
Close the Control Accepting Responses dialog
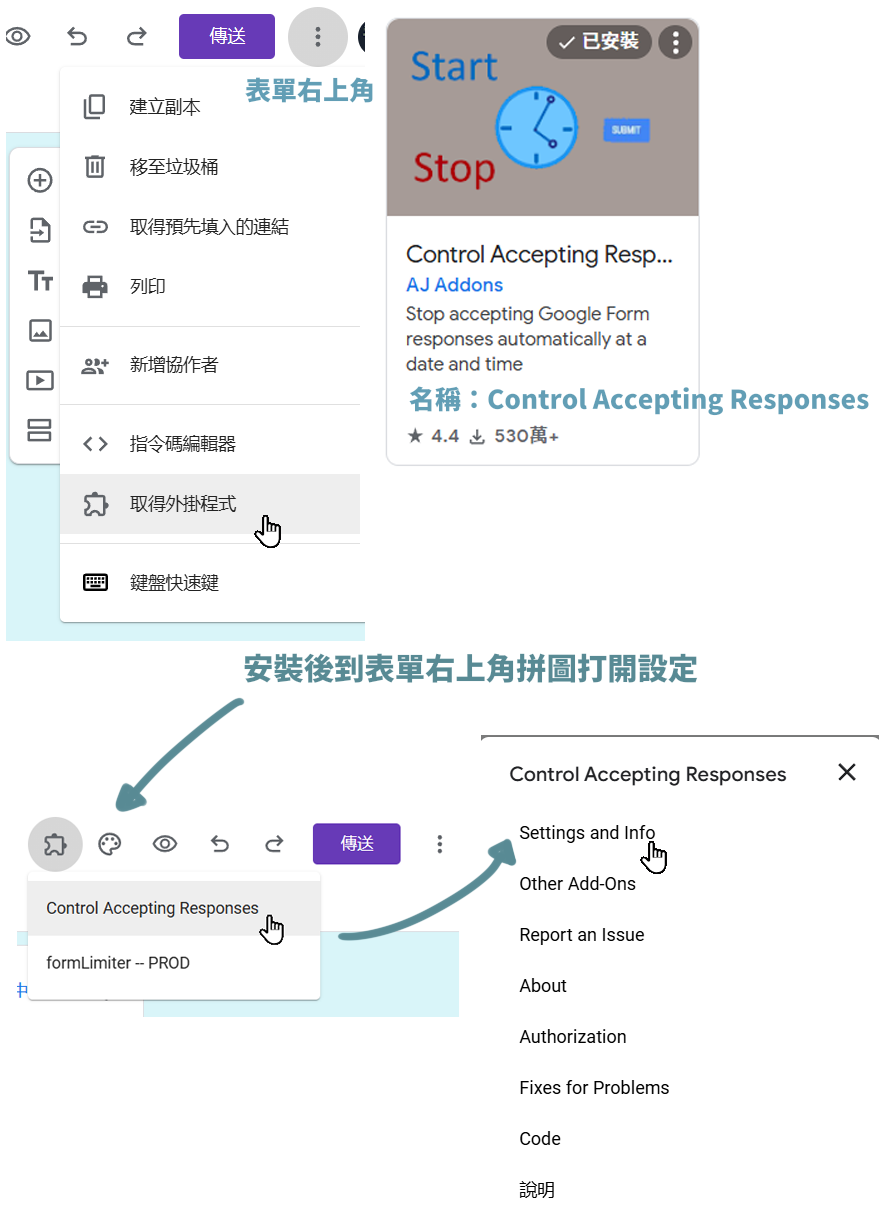847,772
